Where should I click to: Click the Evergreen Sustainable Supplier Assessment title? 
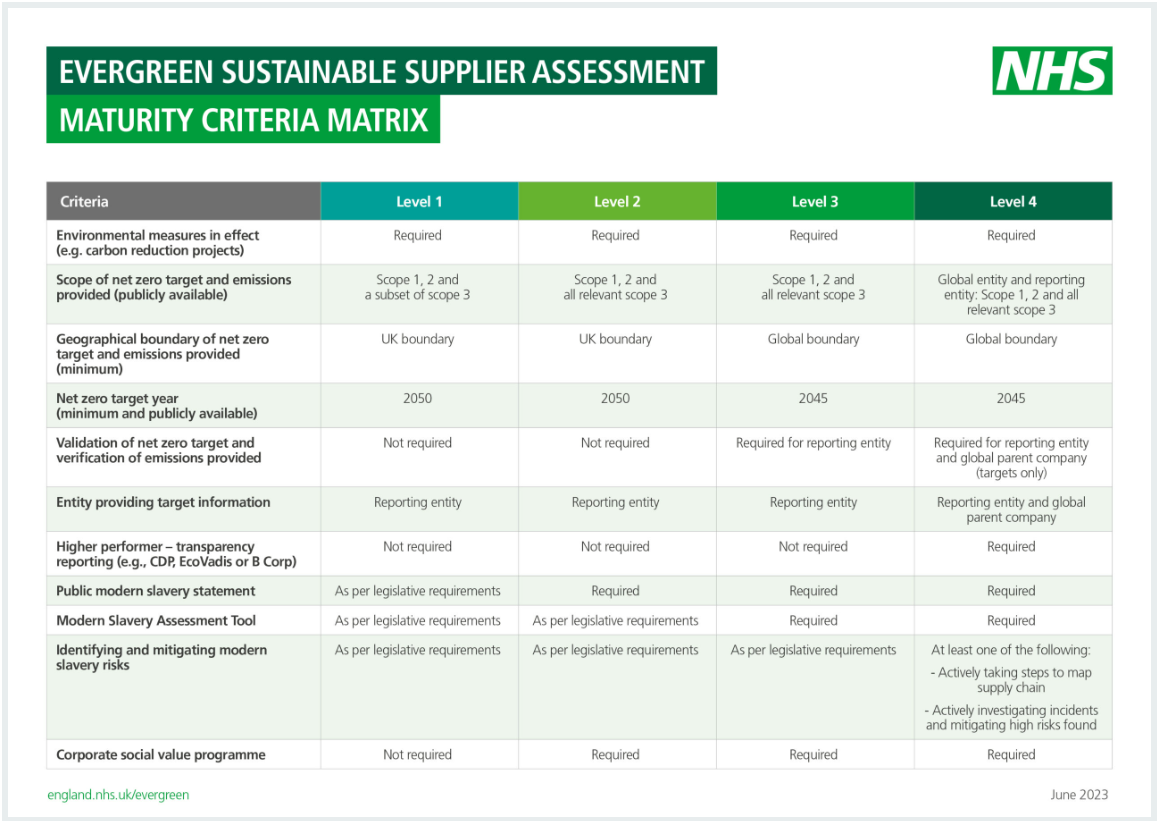(x=381, y=71)
